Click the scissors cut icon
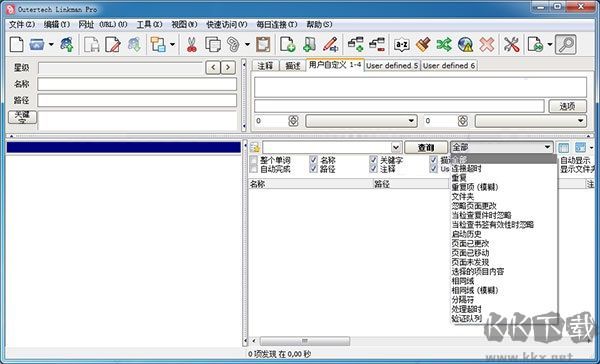The height and width of the screenshot is (364, 600). (x=191, y=45)
